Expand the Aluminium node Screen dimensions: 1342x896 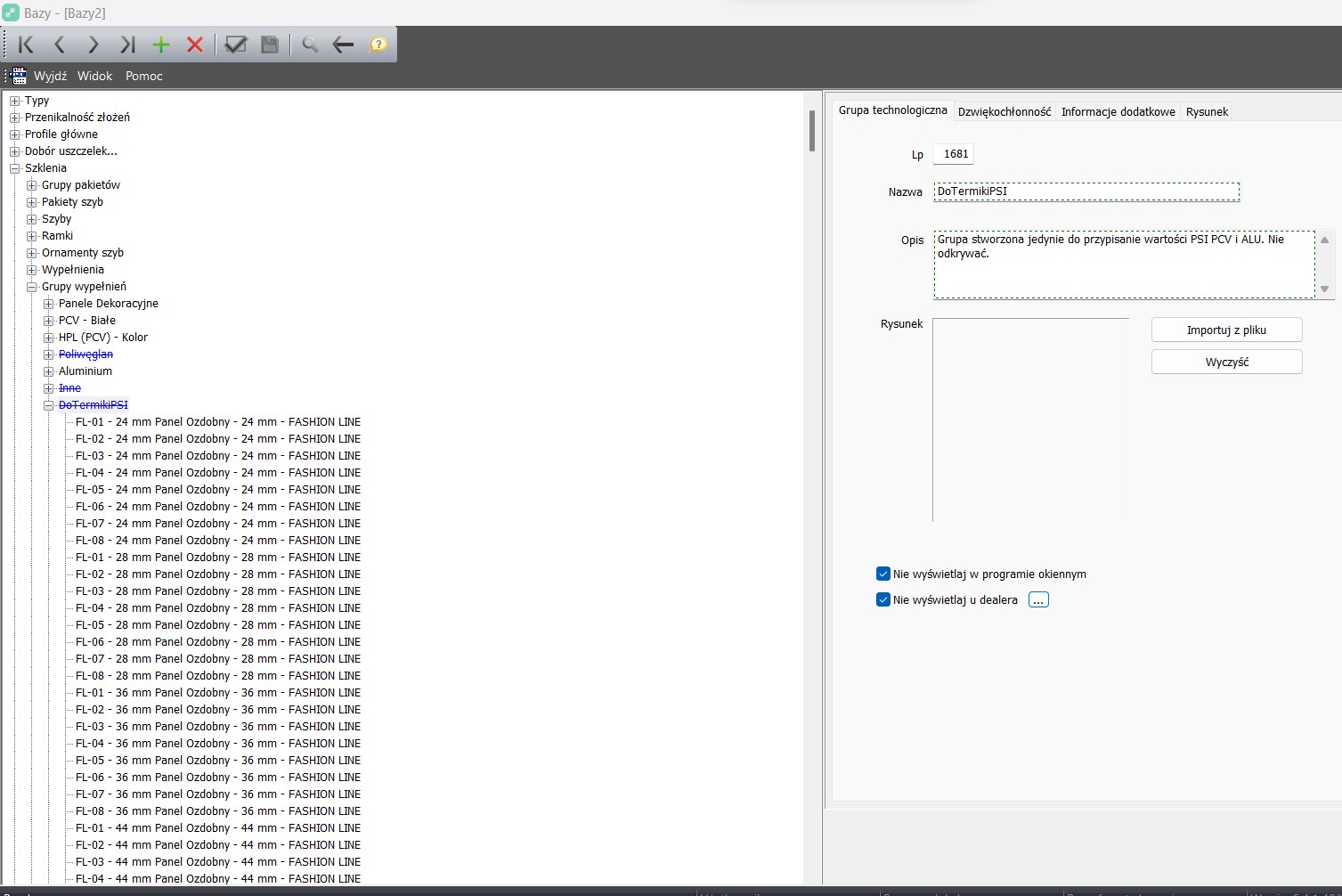coord(48,371)
